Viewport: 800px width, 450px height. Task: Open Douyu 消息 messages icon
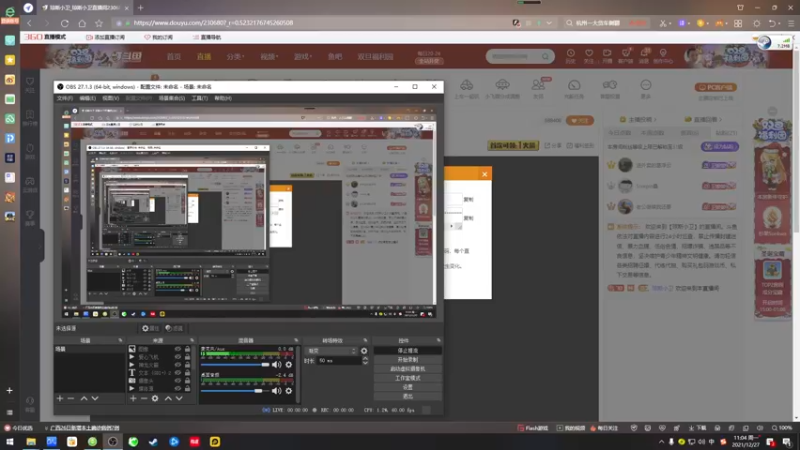[x=644, y=56]
